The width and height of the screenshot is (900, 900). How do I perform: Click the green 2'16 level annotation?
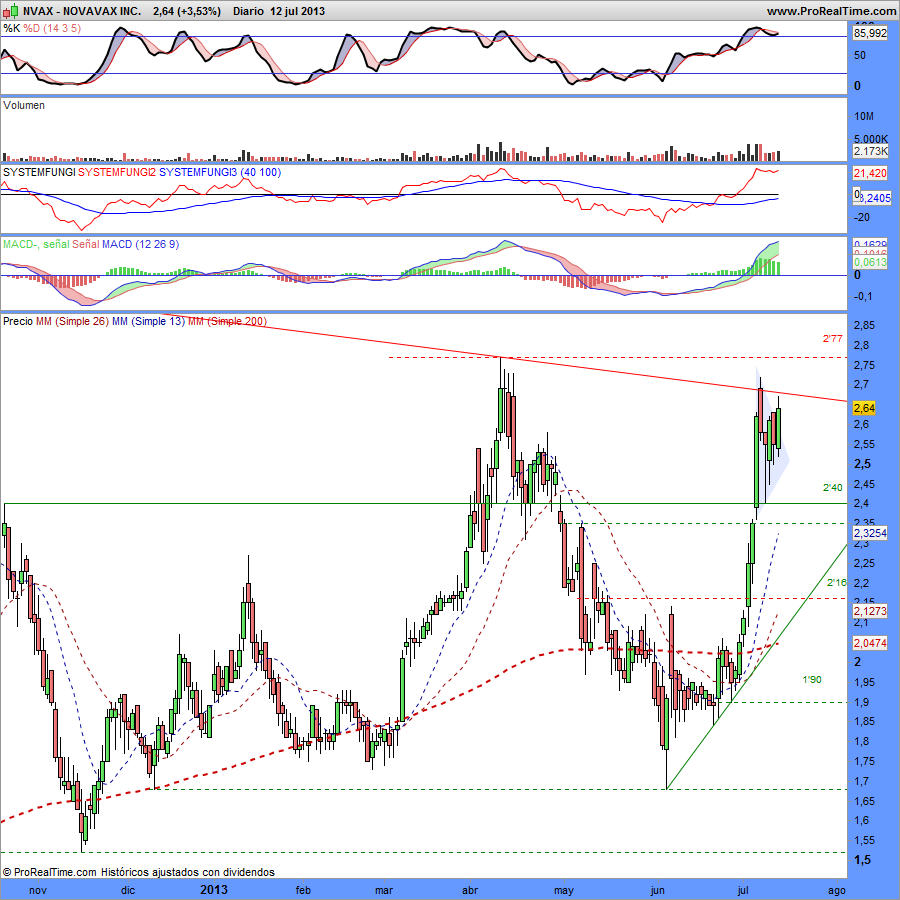837,583
